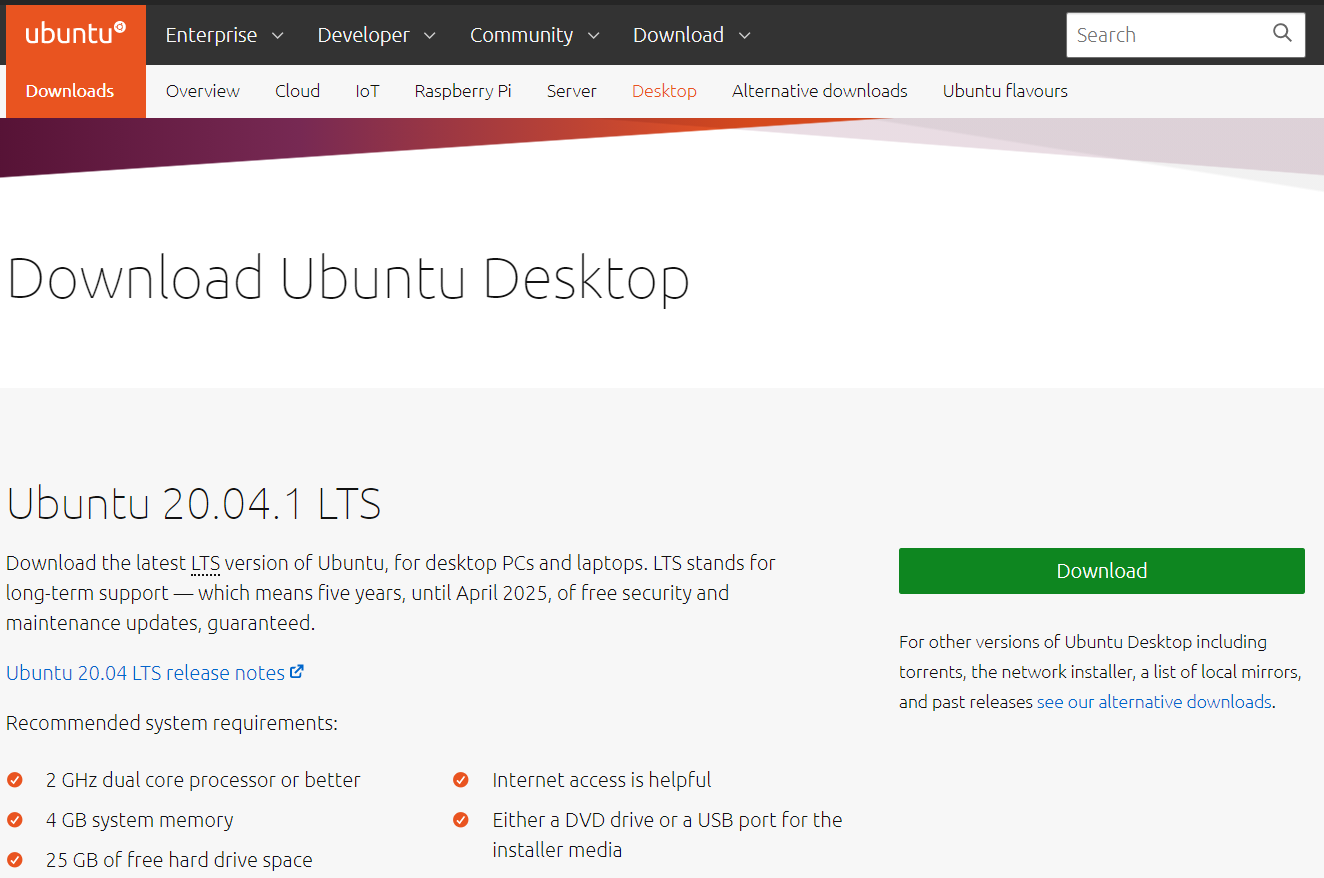Click the external link icon after release notes
Image resolution: width=1324 pixels, height=878 pixels.
(297, 672)
